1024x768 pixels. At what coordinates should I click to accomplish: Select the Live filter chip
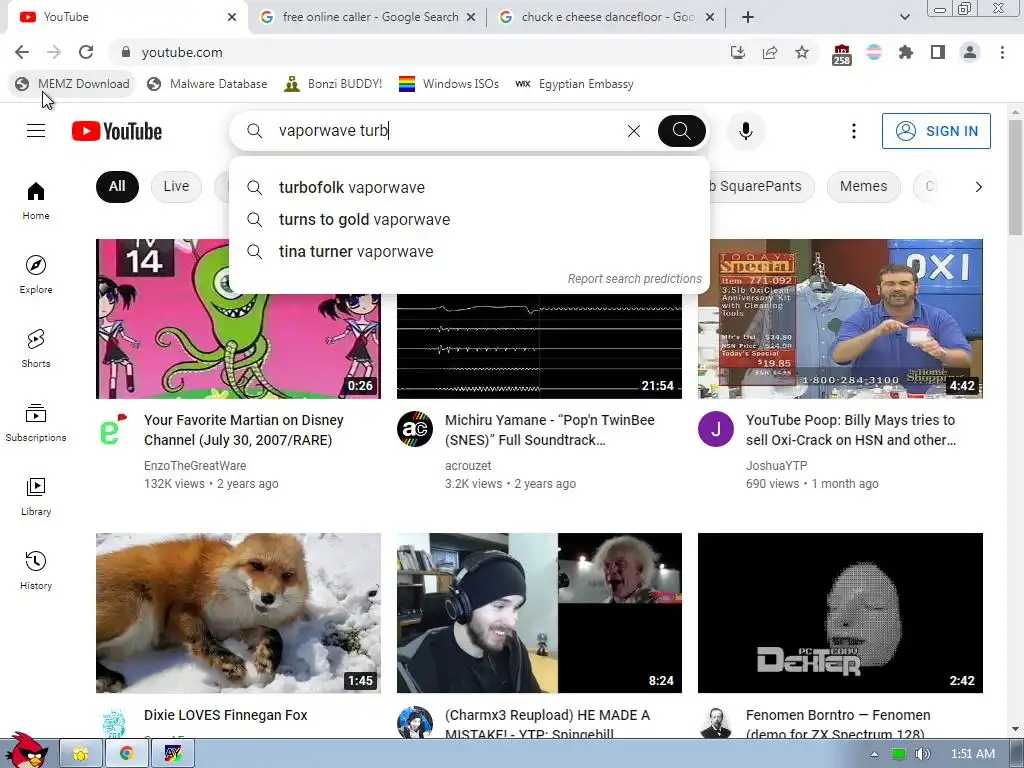click(x=176, y=187)
